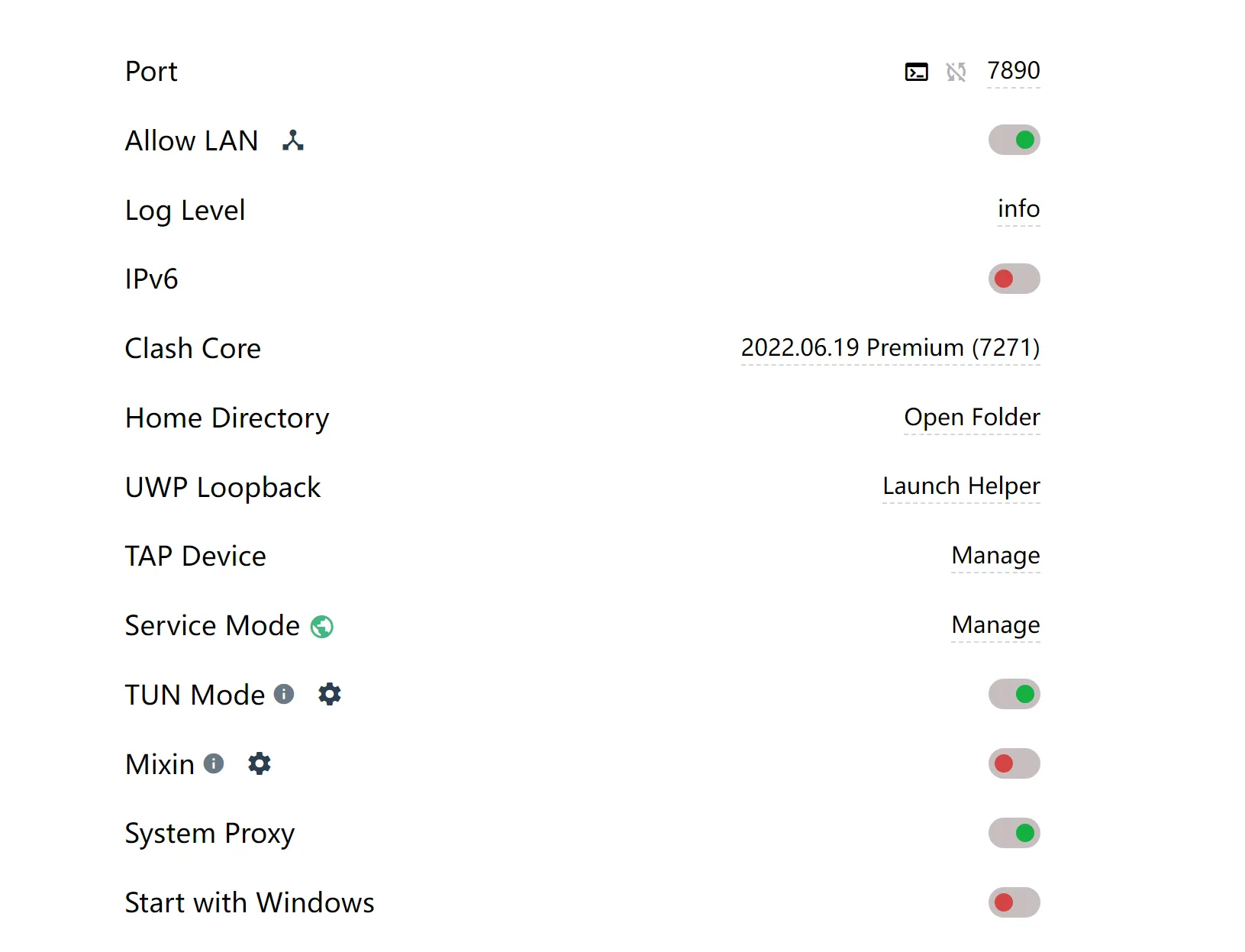Image resolution: width=1245 pixels, height=952 pixels.
Task: Open Mixin settings gear
Action: click(260, 763)
